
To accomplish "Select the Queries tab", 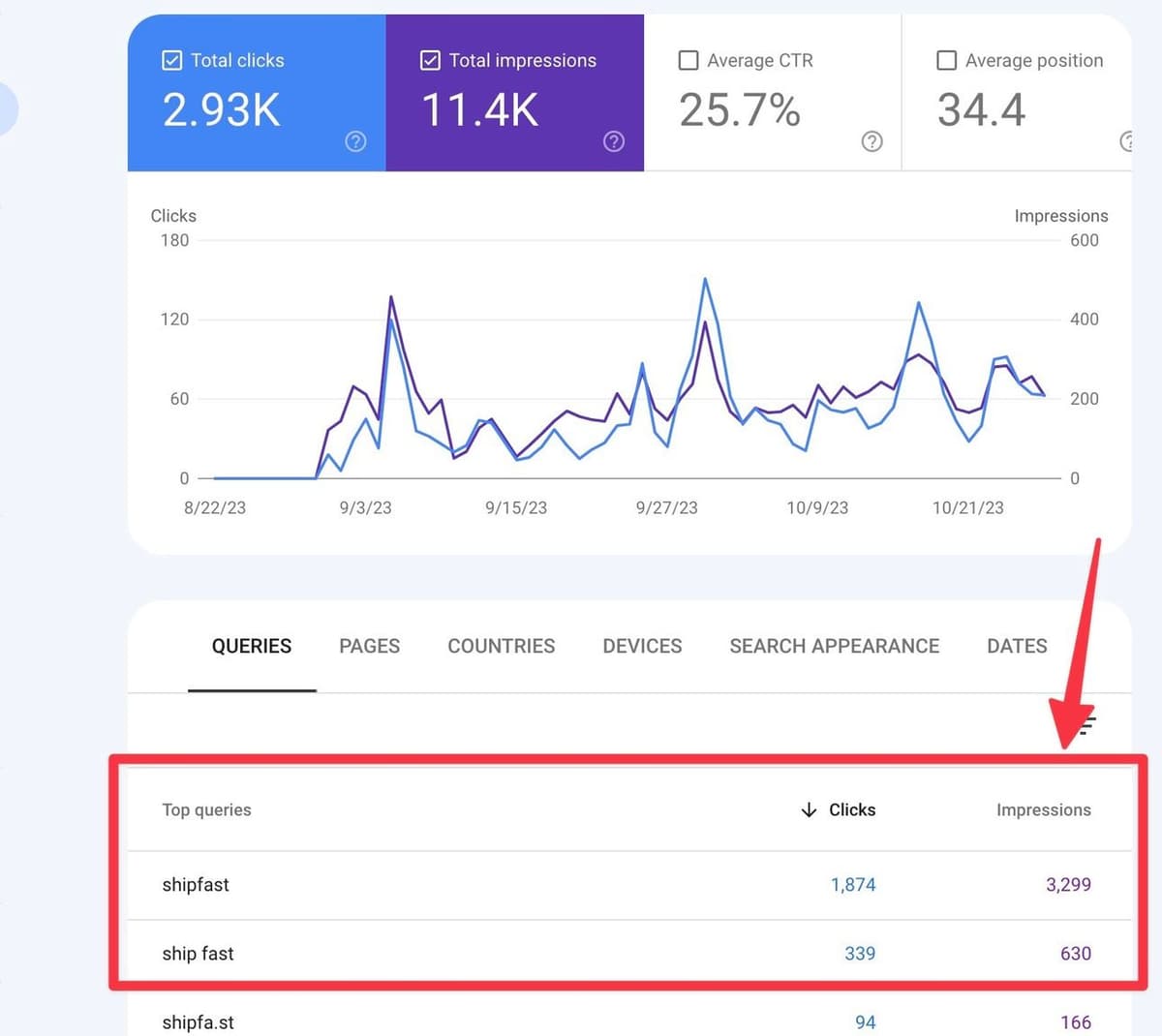I will (x=252, y=646).
